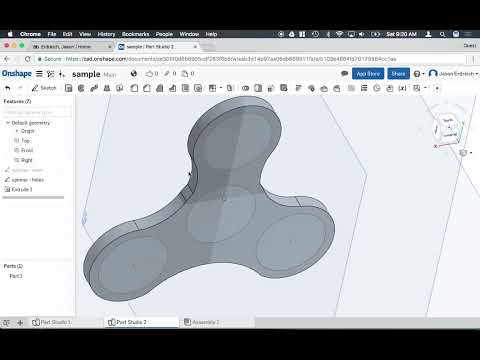Select the Mirror tool icon
480x360 pixels.
(x=230, y=88)
